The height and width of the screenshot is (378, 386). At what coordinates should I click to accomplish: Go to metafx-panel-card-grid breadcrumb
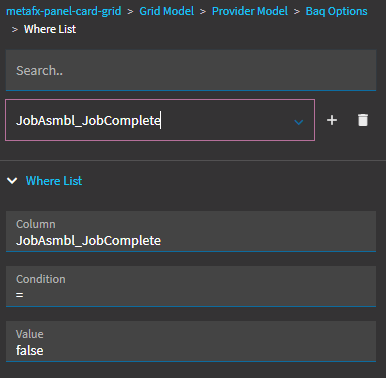tap(64, 11)
